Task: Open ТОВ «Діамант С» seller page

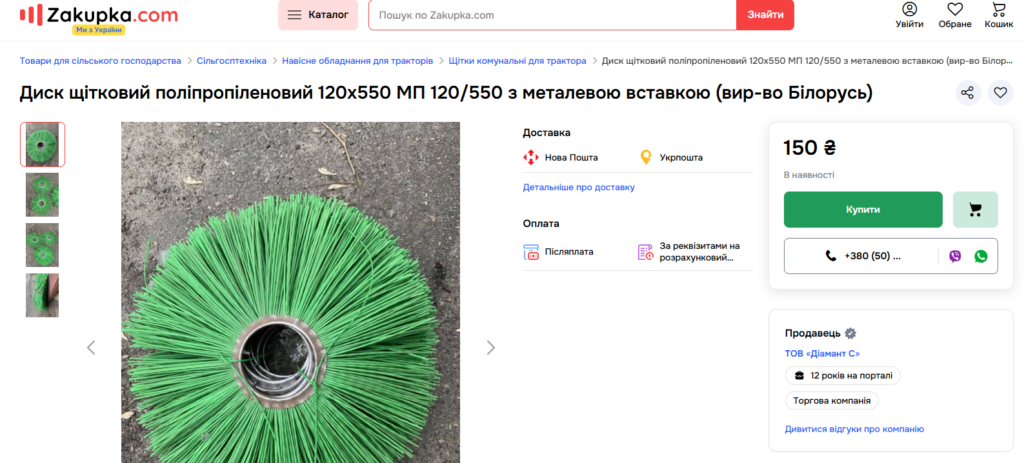Action: (x=822, y=353)
